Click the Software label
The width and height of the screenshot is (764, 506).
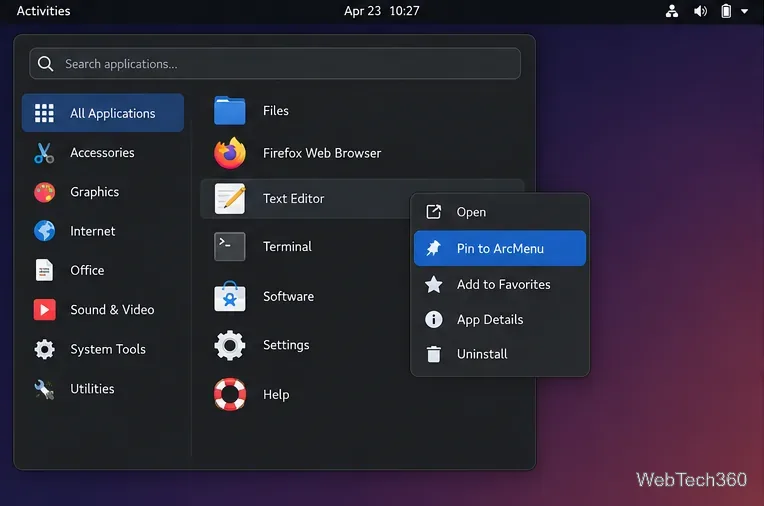point(288,296)
